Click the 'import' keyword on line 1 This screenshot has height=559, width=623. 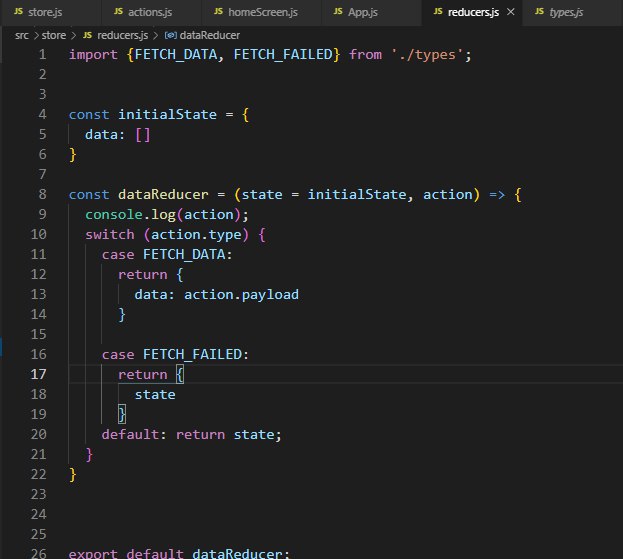coord(93,55)
